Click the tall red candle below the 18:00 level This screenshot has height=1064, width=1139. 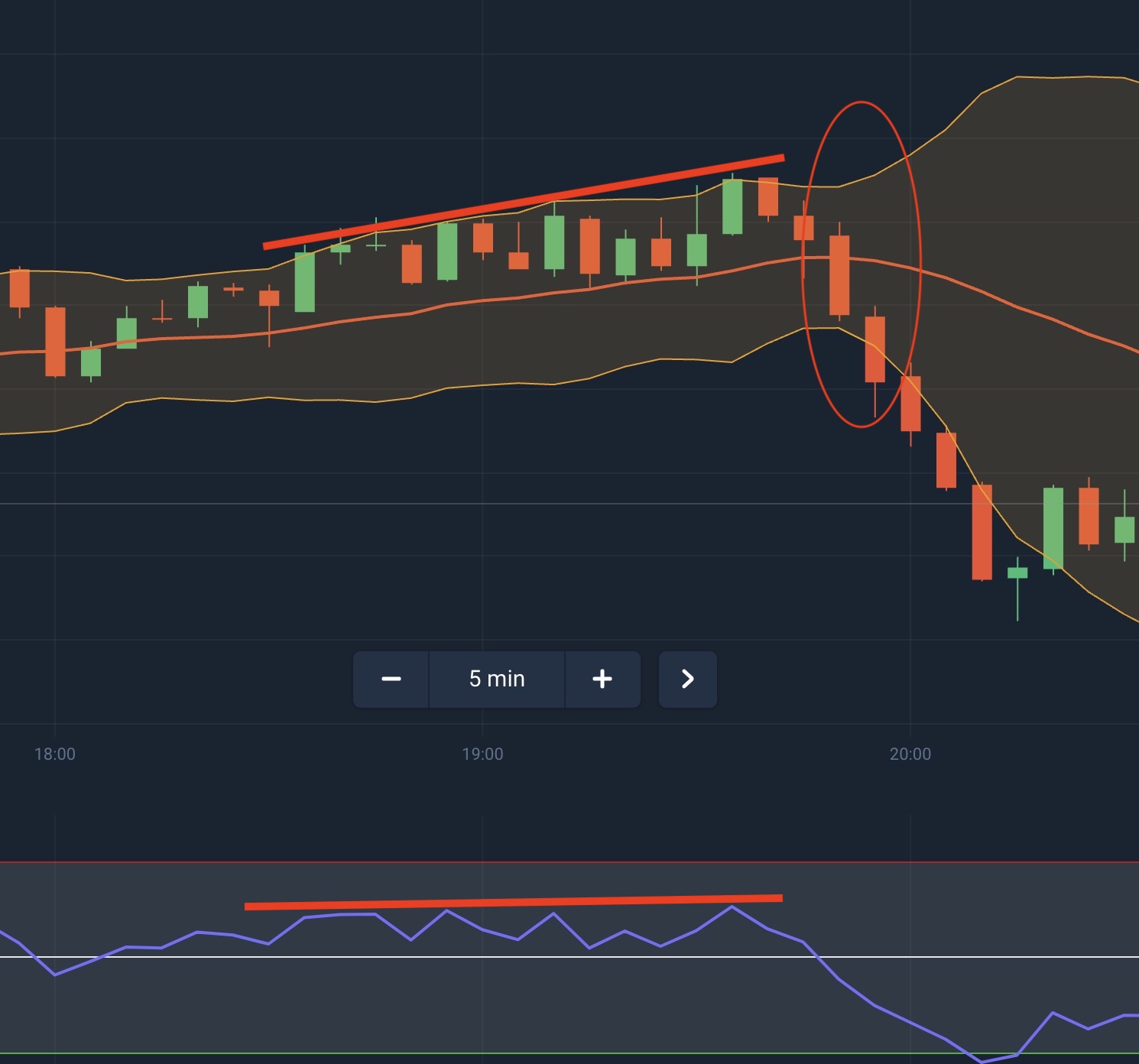[x=55, y=342]
